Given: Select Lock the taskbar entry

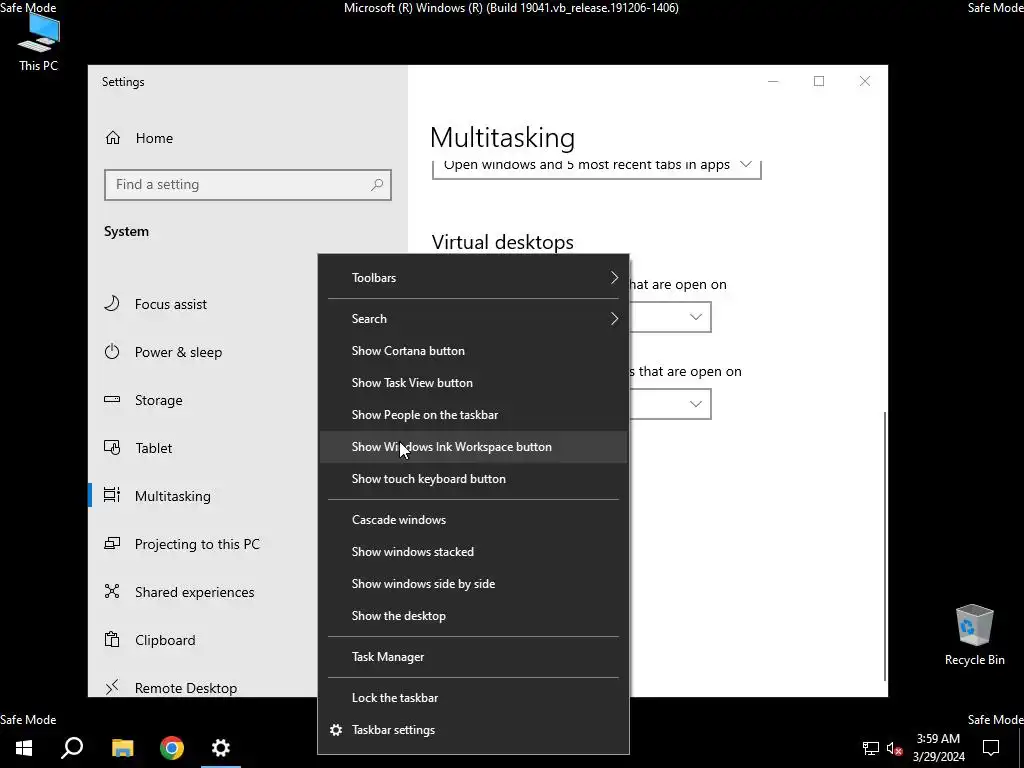Looking at the screenshot, I should coord(473,697).
